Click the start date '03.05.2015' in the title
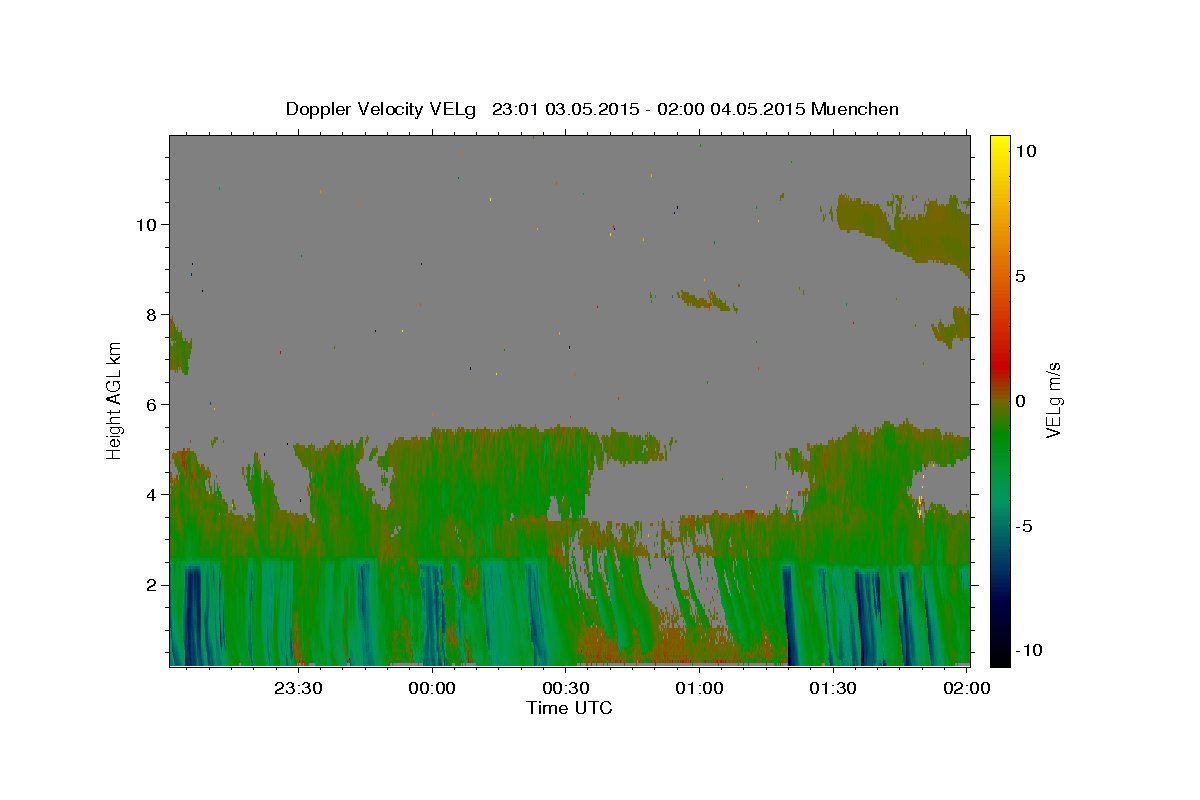The height and width of the screenshot is (800, 1200). pyautogui.click(x=590, y=109)
